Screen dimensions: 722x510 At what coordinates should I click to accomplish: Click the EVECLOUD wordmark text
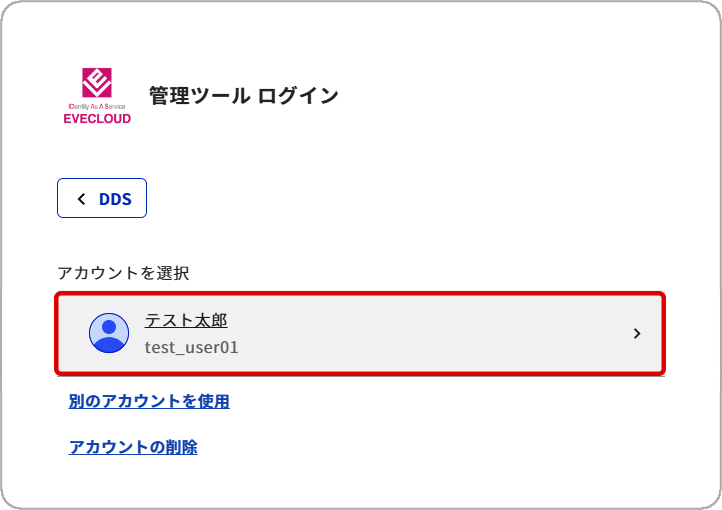coord(97,118)
